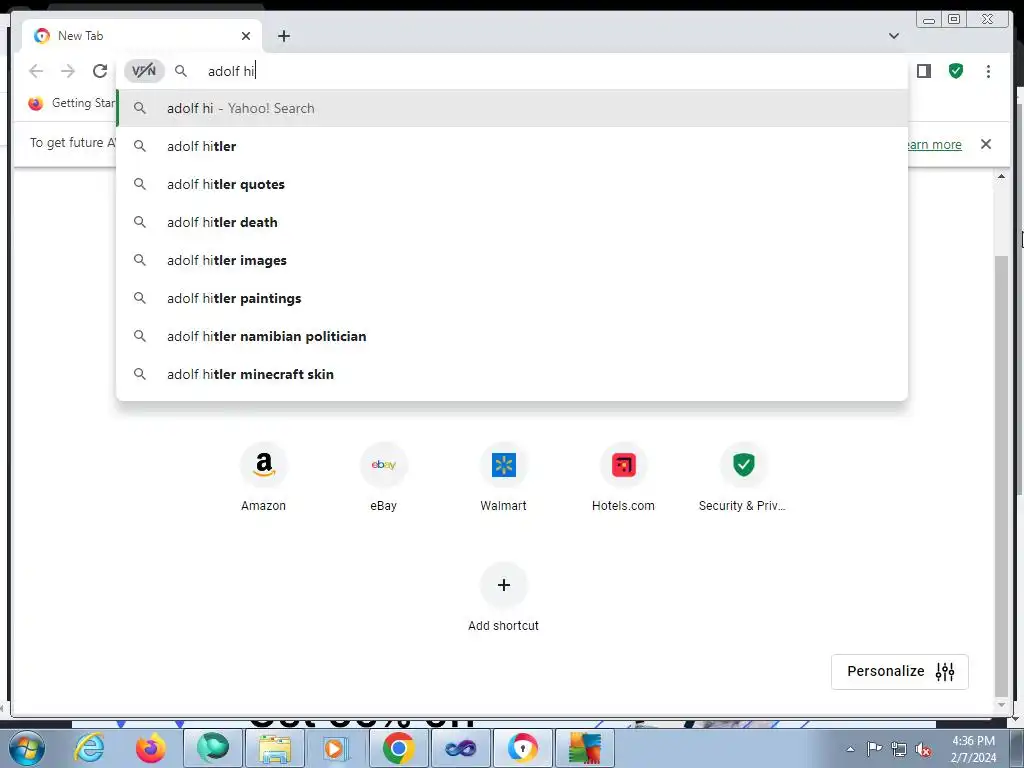This screenshot has height=768, width=1024.
Task: Open the 'Learn more' link
Action: click(x=933, y=144)
